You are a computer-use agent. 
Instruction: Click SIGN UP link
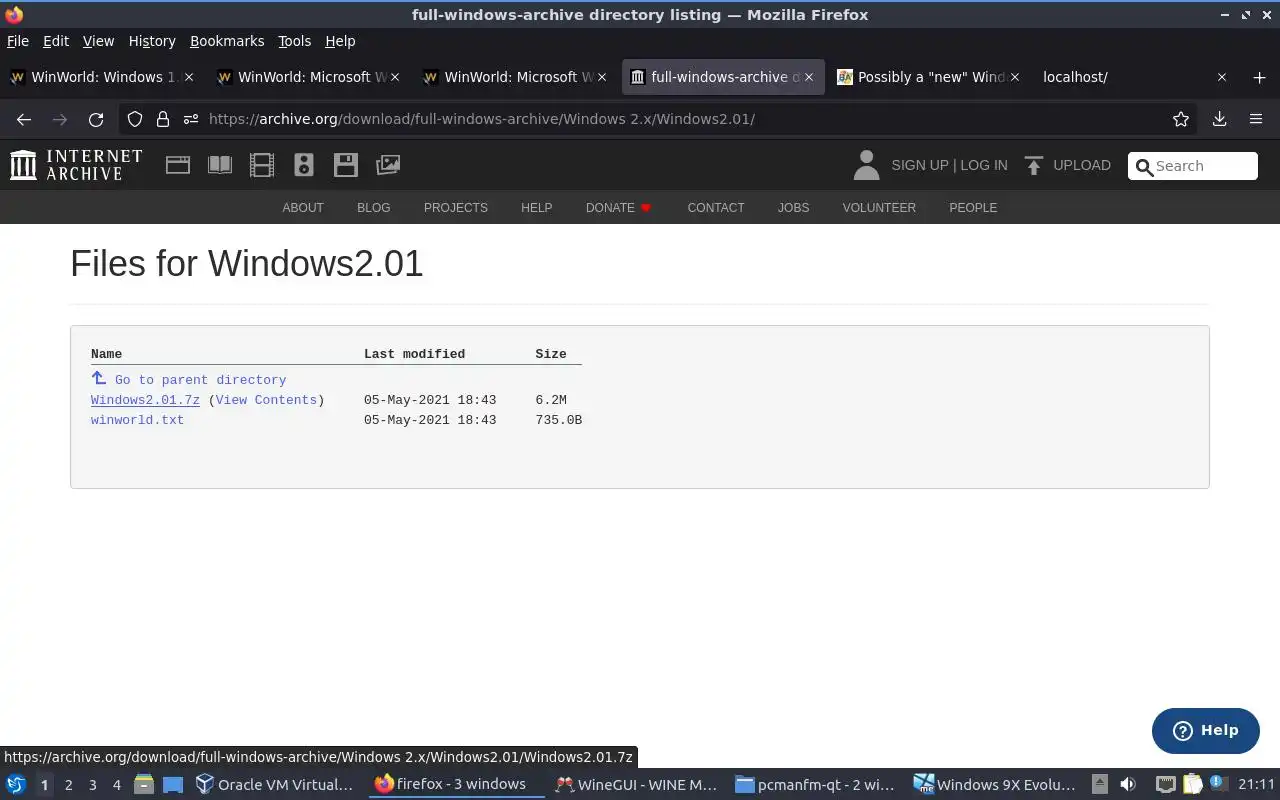tap(920, 165)
